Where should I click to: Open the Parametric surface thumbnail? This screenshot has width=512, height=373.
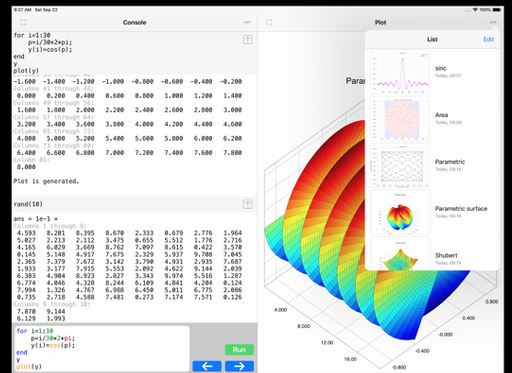(x=401, y=213)
